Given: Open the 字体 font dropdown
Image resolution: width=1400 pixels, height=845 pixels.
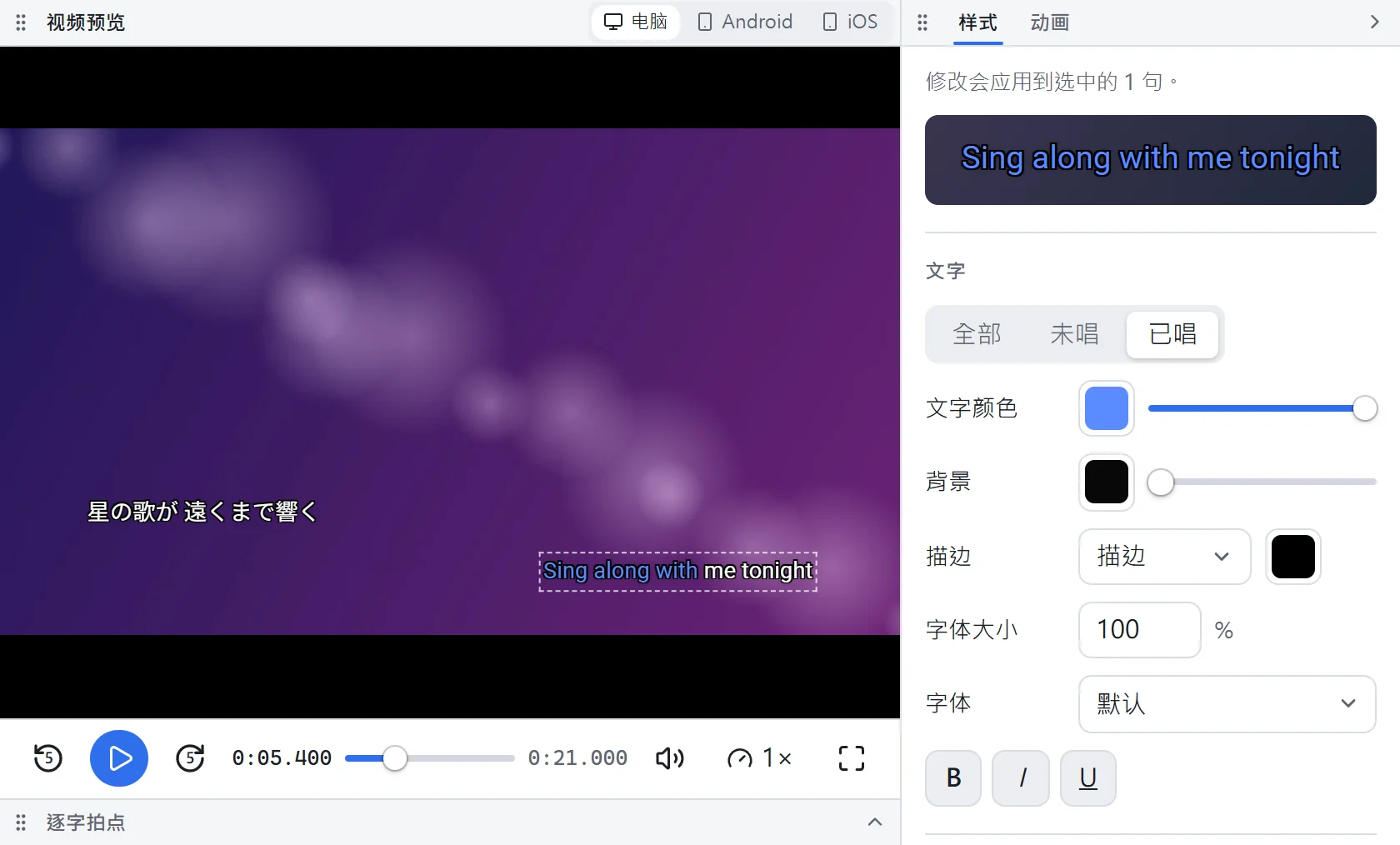Looking at the screenshot, I should pos(1227,704).
